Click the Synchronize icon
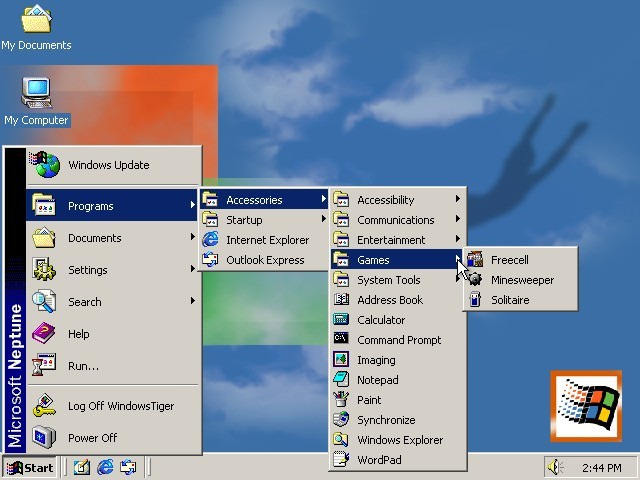 (341, 419)
